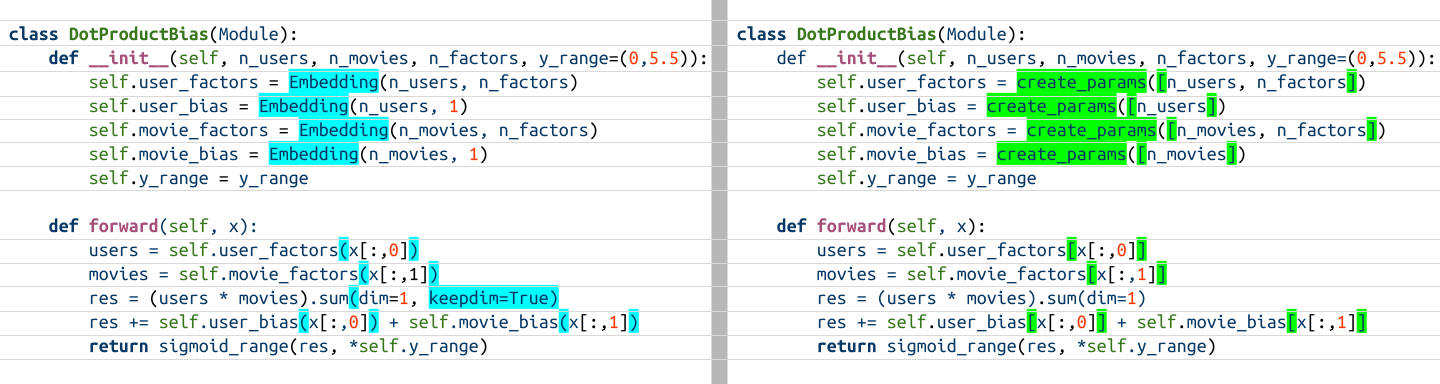Click the .sum(dim=1) line in right pane

(x=981, y=298)
